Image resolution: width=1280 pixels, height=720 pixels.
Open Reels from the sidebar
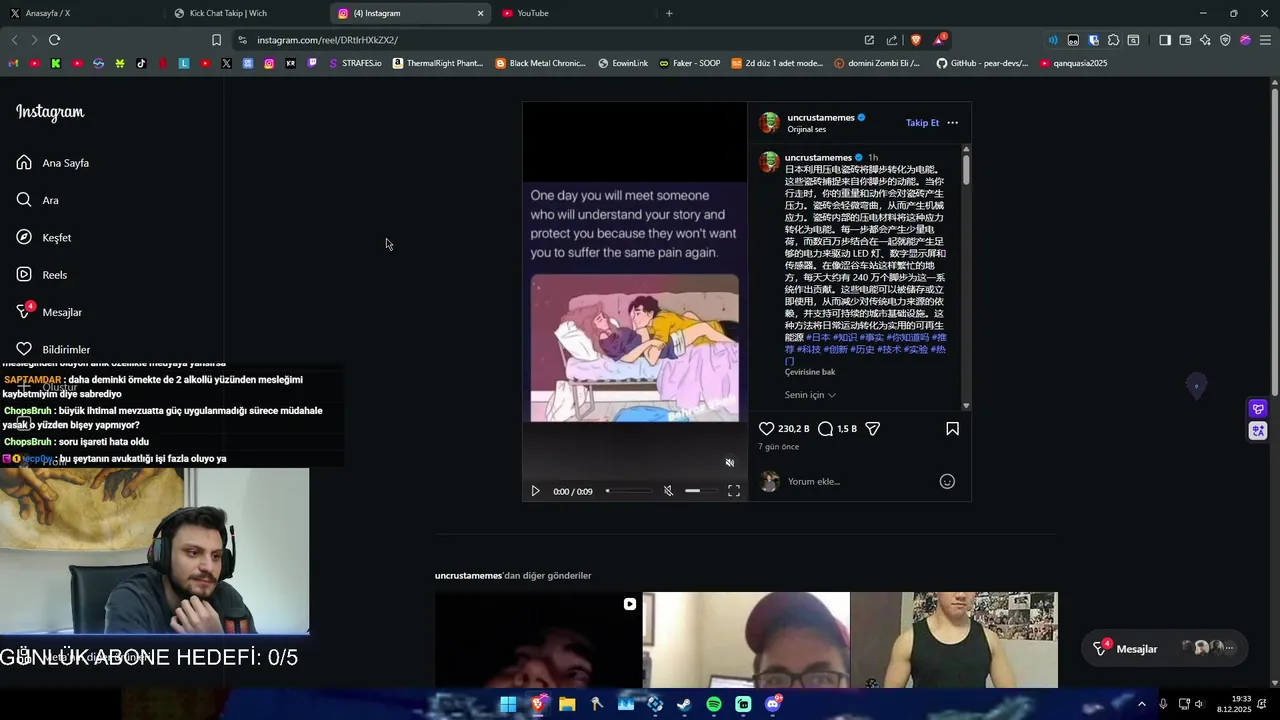tap(41, 275)
